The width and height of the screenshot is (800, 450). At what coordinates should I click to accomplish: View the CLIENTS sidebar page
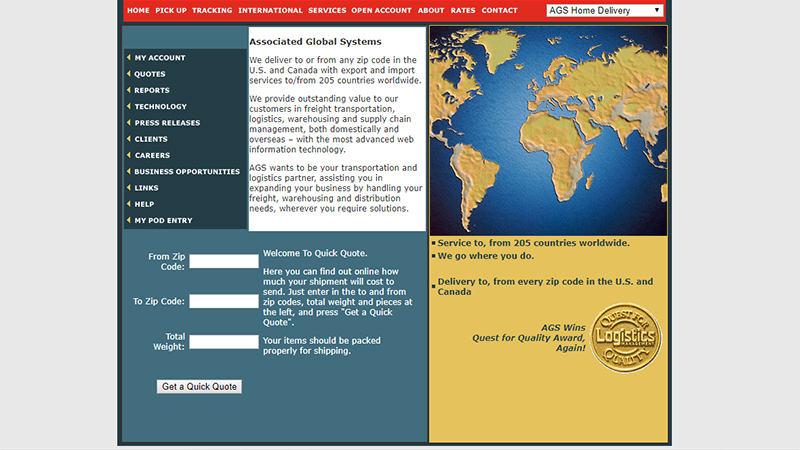pos(151,139)
